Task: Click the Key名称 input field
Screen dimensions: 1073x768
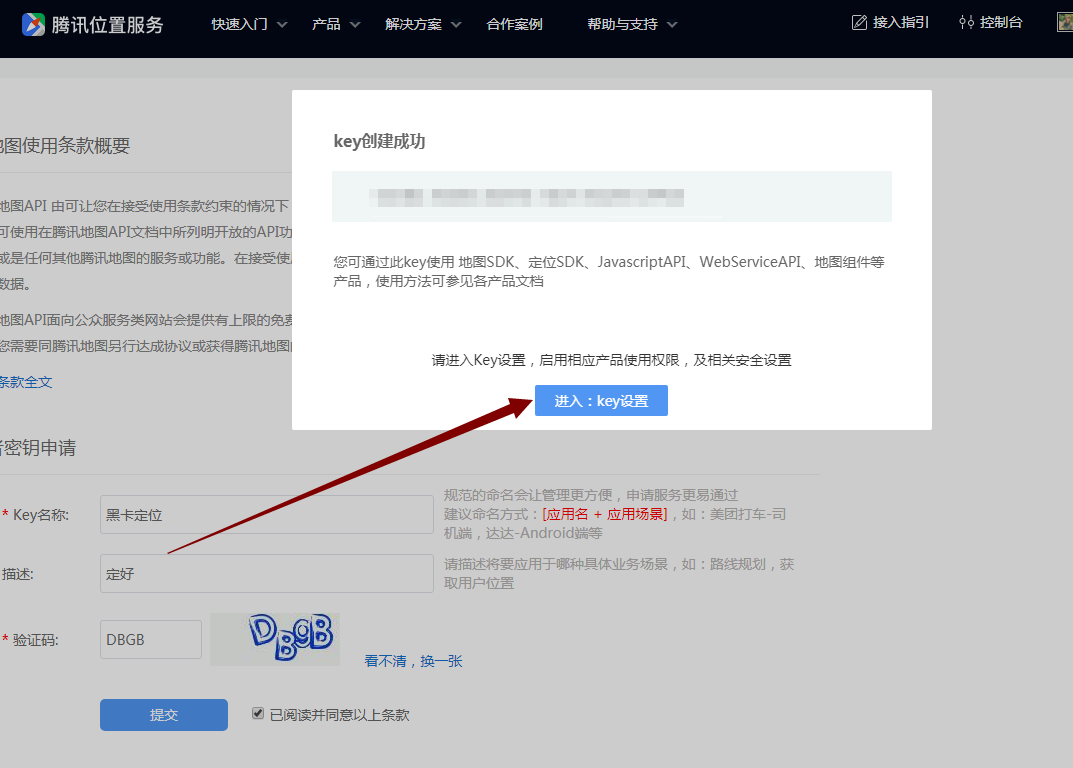Action: point(266,515)
